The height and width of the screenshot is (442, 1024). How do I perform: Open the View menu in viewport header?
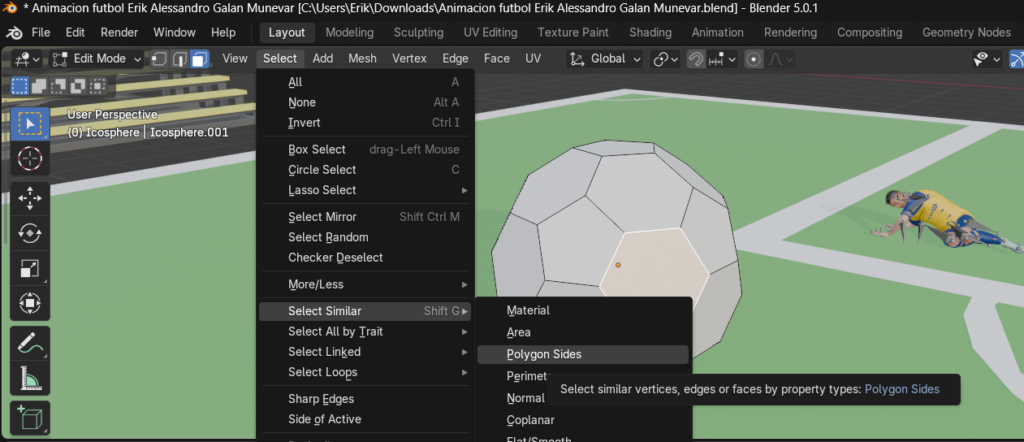[x=235, y=59]
